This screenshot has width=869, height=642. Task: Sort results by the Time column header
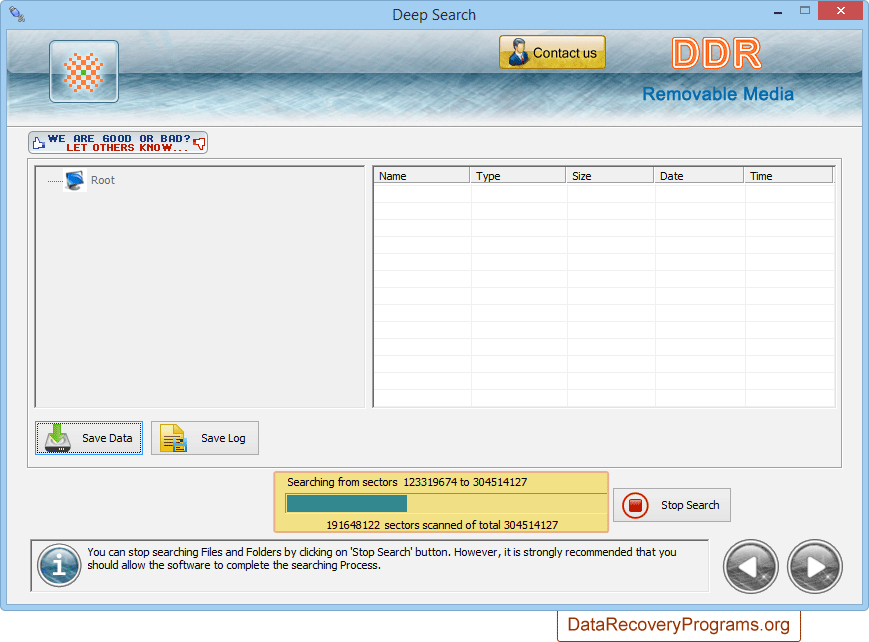(x=788, y=176)
